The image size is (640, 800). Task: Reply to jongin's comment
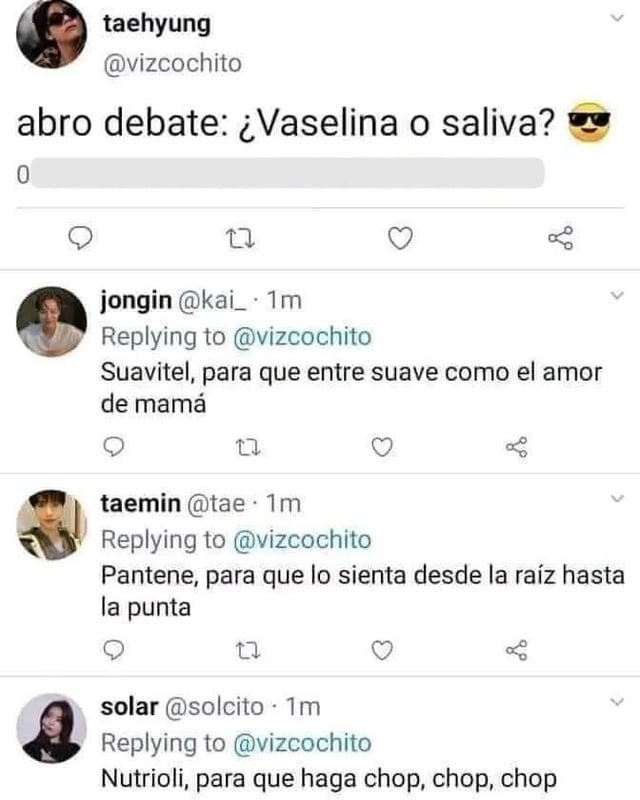tap(113, 443)
